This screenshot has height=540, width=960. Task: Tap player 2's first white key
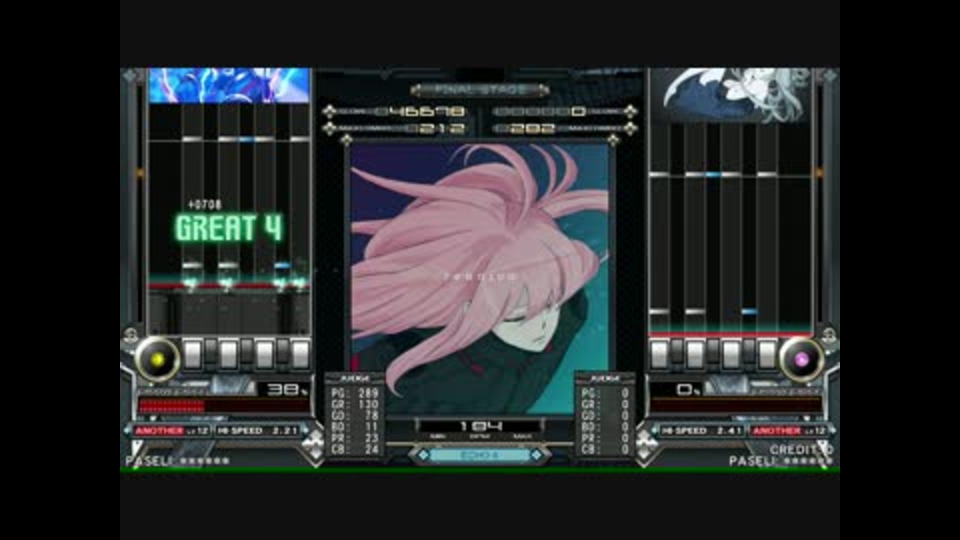click(659, 354)
